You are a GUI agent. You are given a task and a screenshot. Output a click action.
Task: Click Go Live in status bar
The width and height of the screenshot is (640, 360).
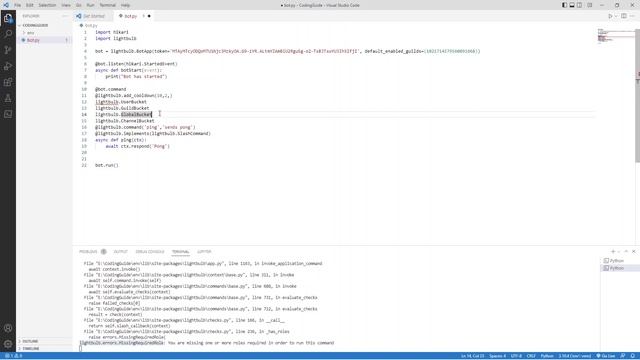pos(606,356)
